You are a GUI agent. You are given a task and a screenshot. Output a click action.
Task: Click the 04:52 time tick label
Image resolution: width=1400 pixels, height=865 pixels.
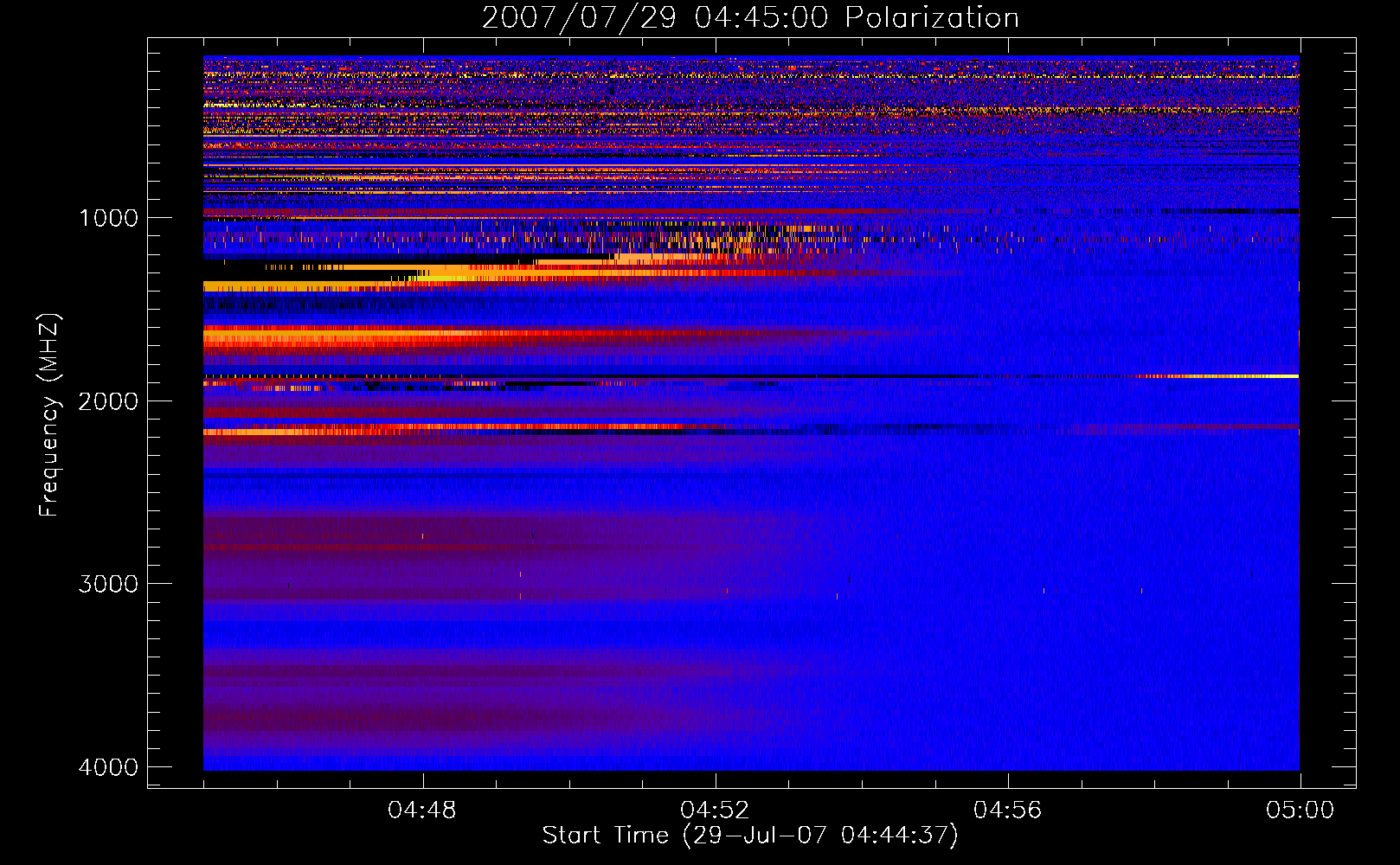[715, 811]
